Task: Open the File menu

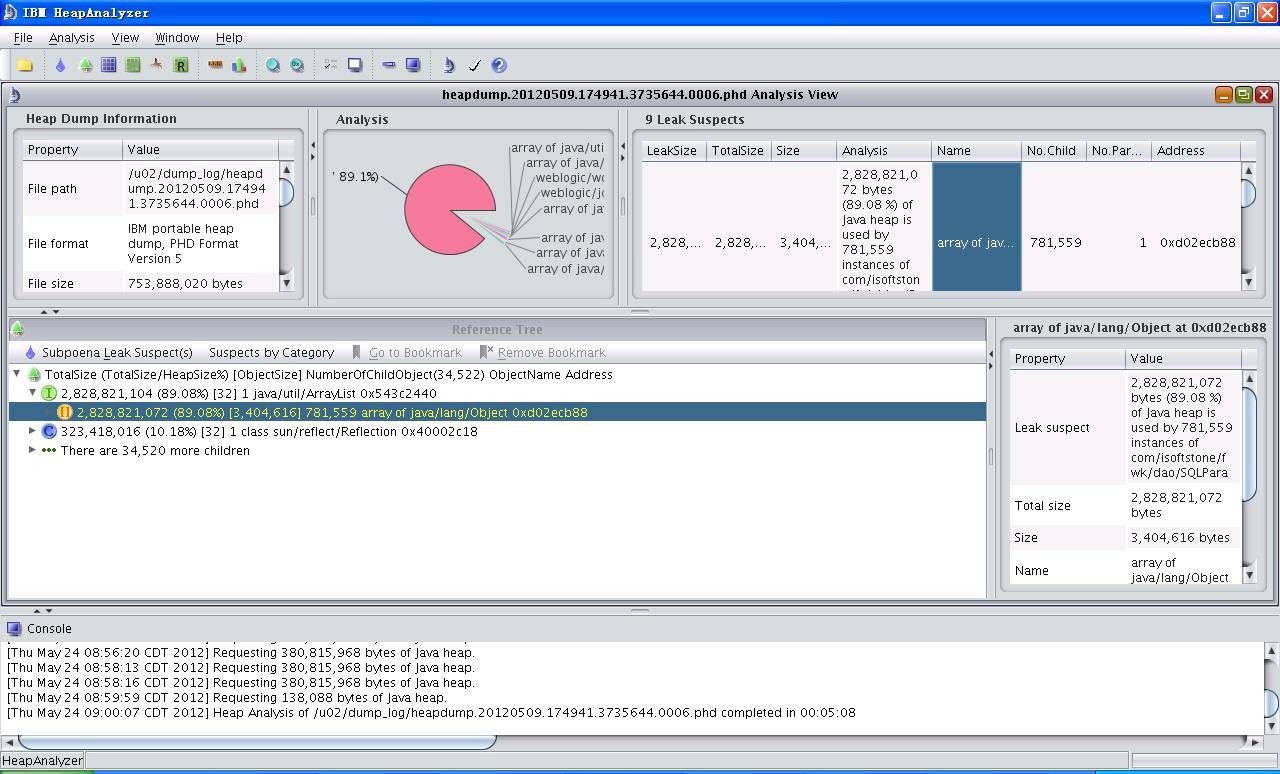Action: [23, 37]
